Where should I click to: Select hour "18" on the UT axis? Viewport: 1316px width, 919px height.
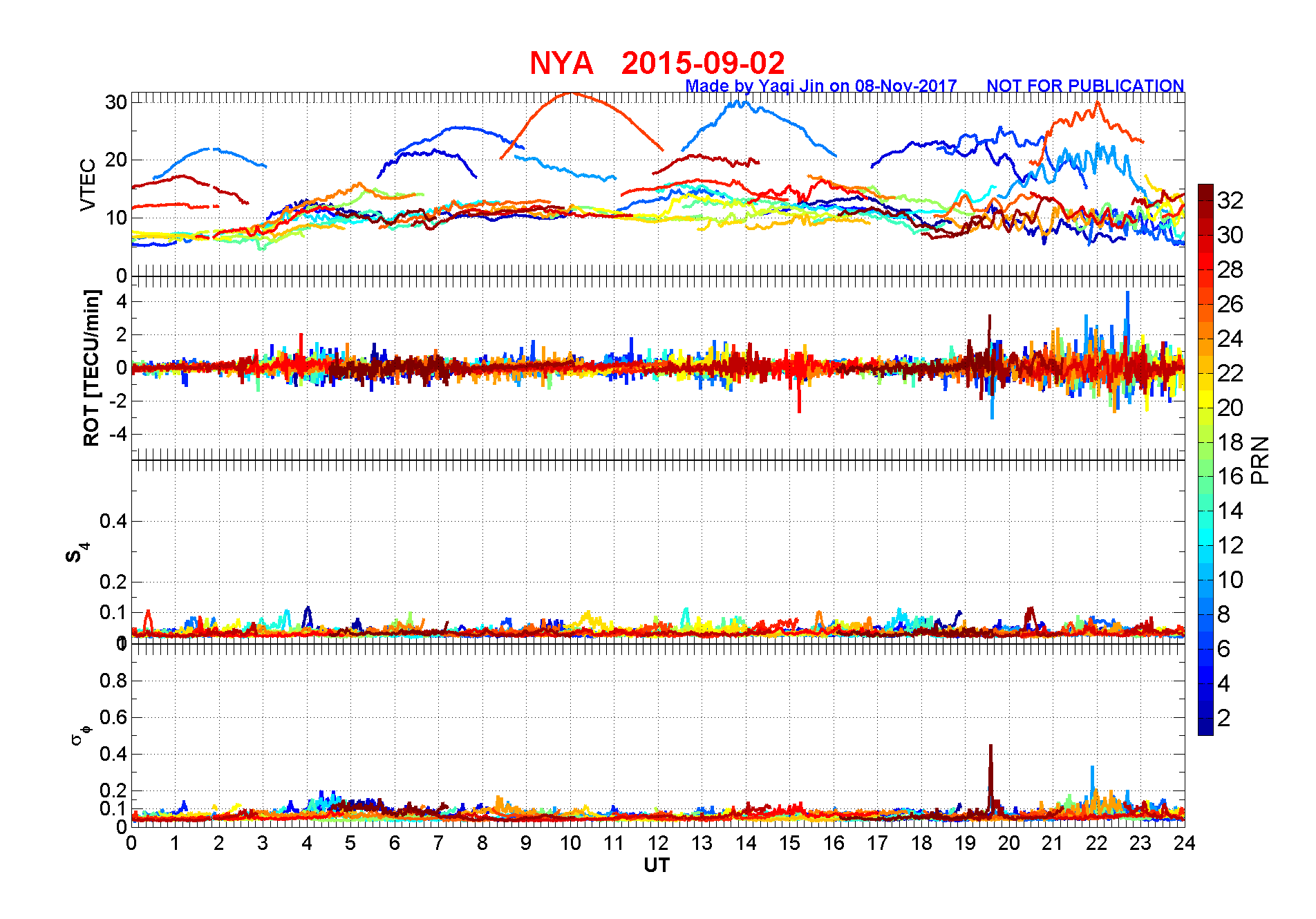[921, 843]
